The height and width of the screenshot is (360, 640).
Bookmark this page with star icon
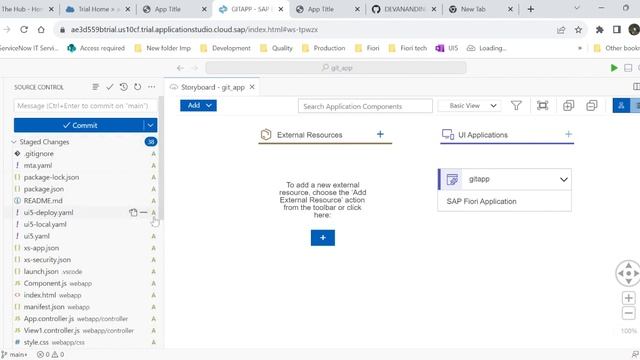tap(578, 29)
